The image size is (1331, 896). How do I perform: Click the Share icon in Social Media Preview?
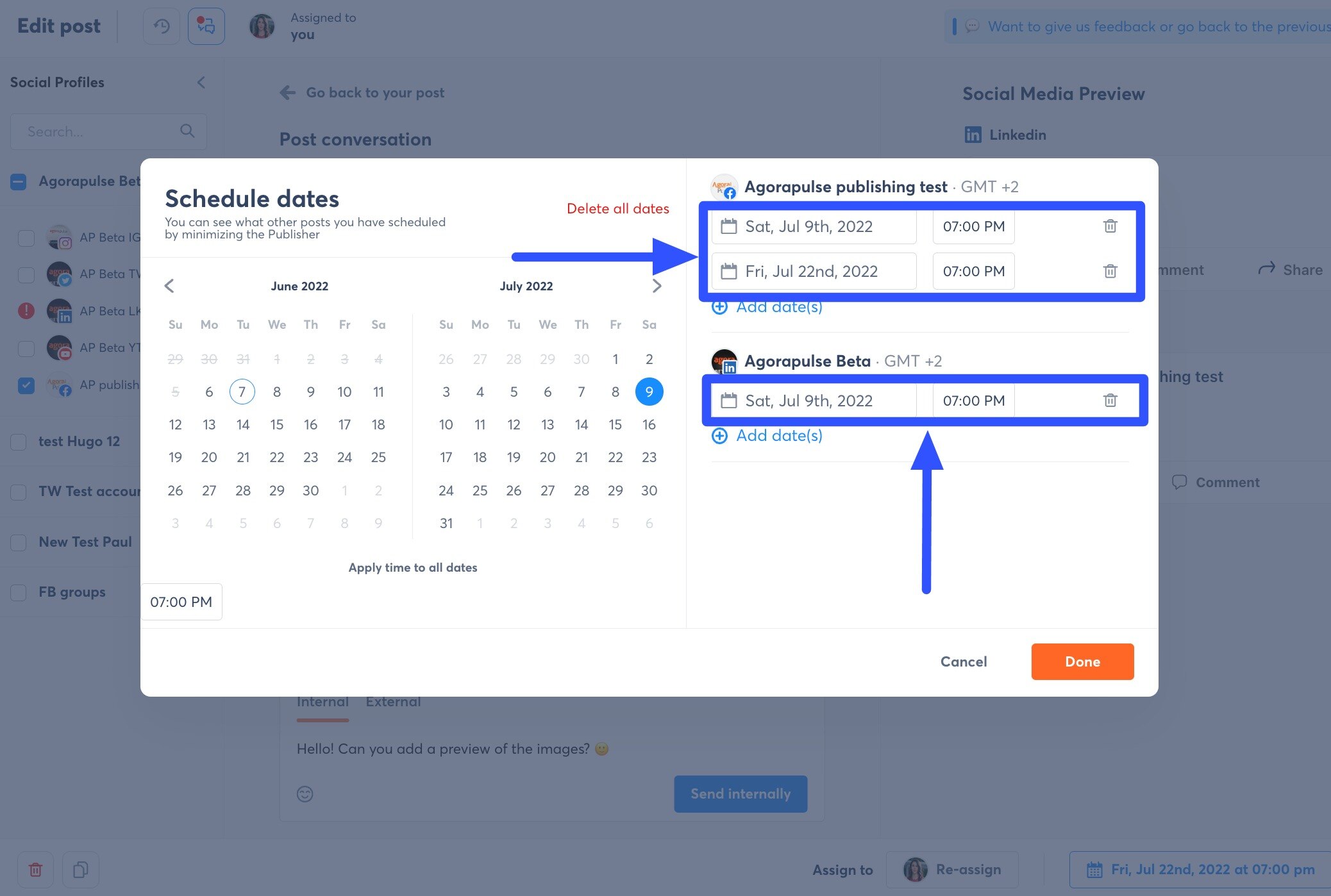(1266, 269)
